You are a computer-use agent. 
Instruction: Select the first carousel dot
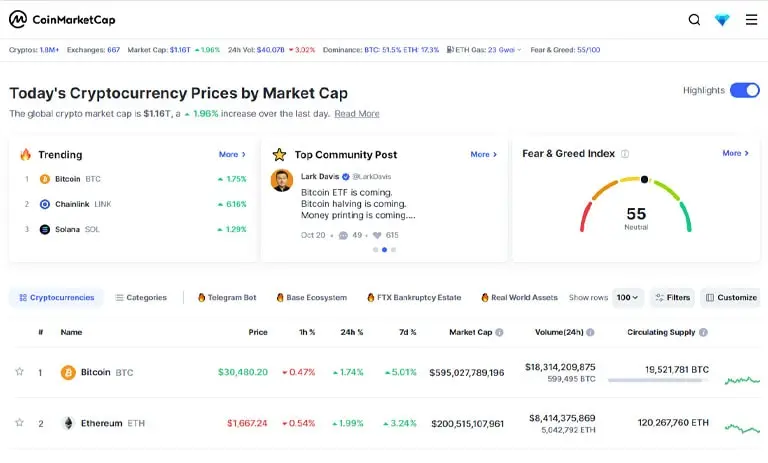[375, 250]
